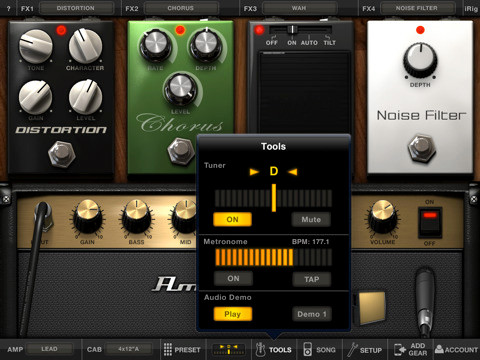Adjust the Metronome BPM bar slider
Screen dimensions: 480x360
coord(273,257)
